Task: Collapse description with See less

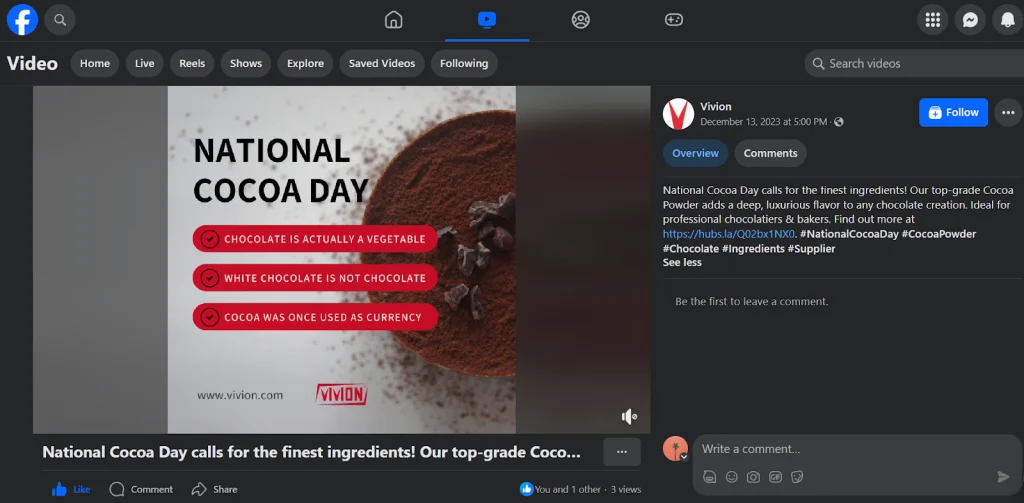Action: [x=682, y=262]
